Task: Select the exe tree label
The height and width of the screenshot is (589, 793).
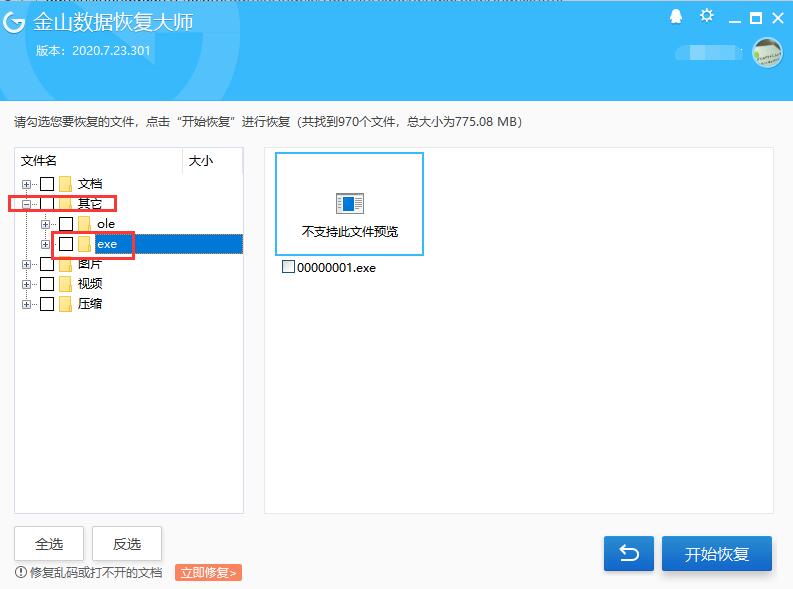Action: [x=107, y=244]
